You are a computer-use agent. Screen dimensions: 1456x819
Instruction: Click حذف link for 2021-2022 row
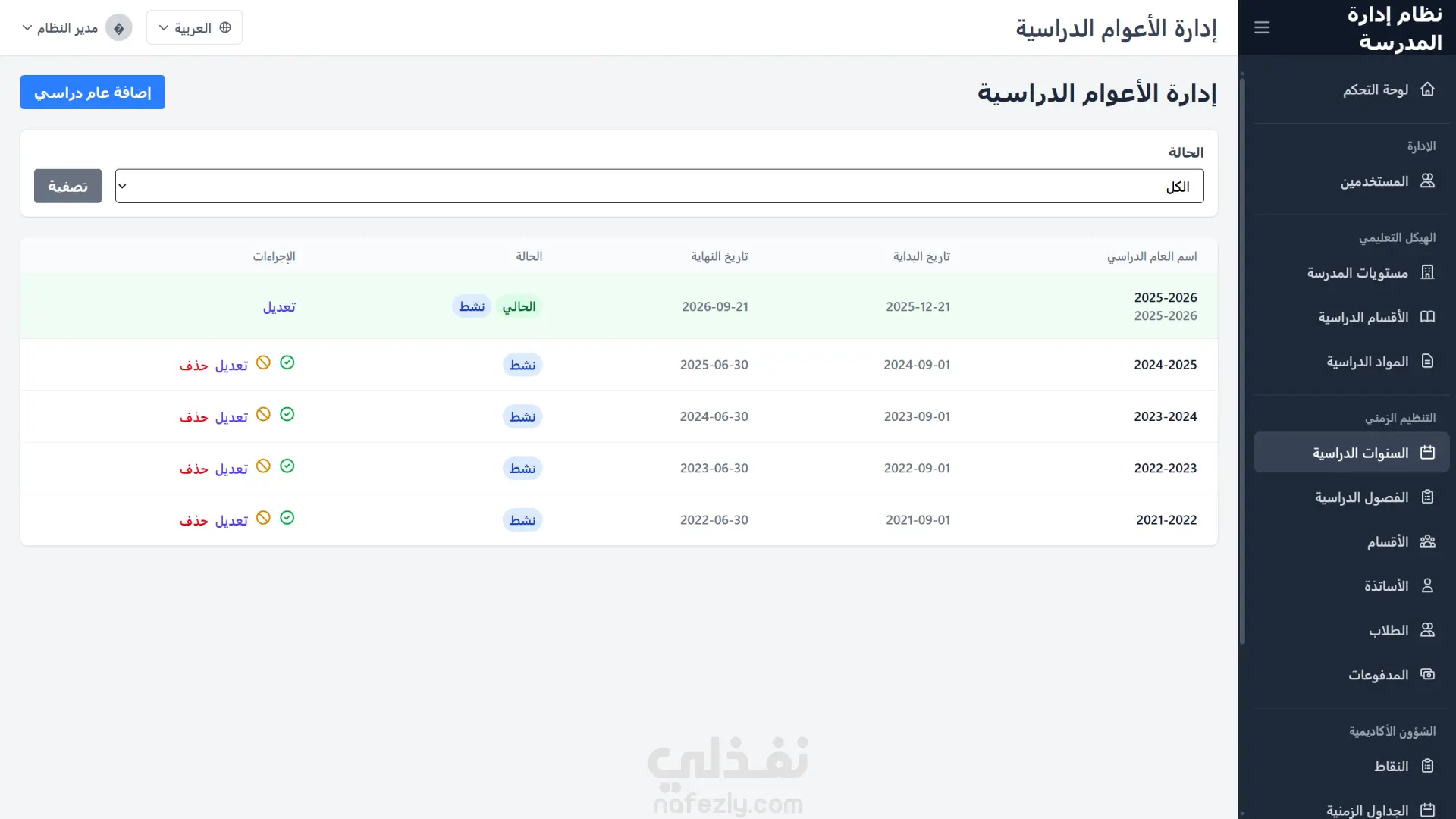point(193,521)
